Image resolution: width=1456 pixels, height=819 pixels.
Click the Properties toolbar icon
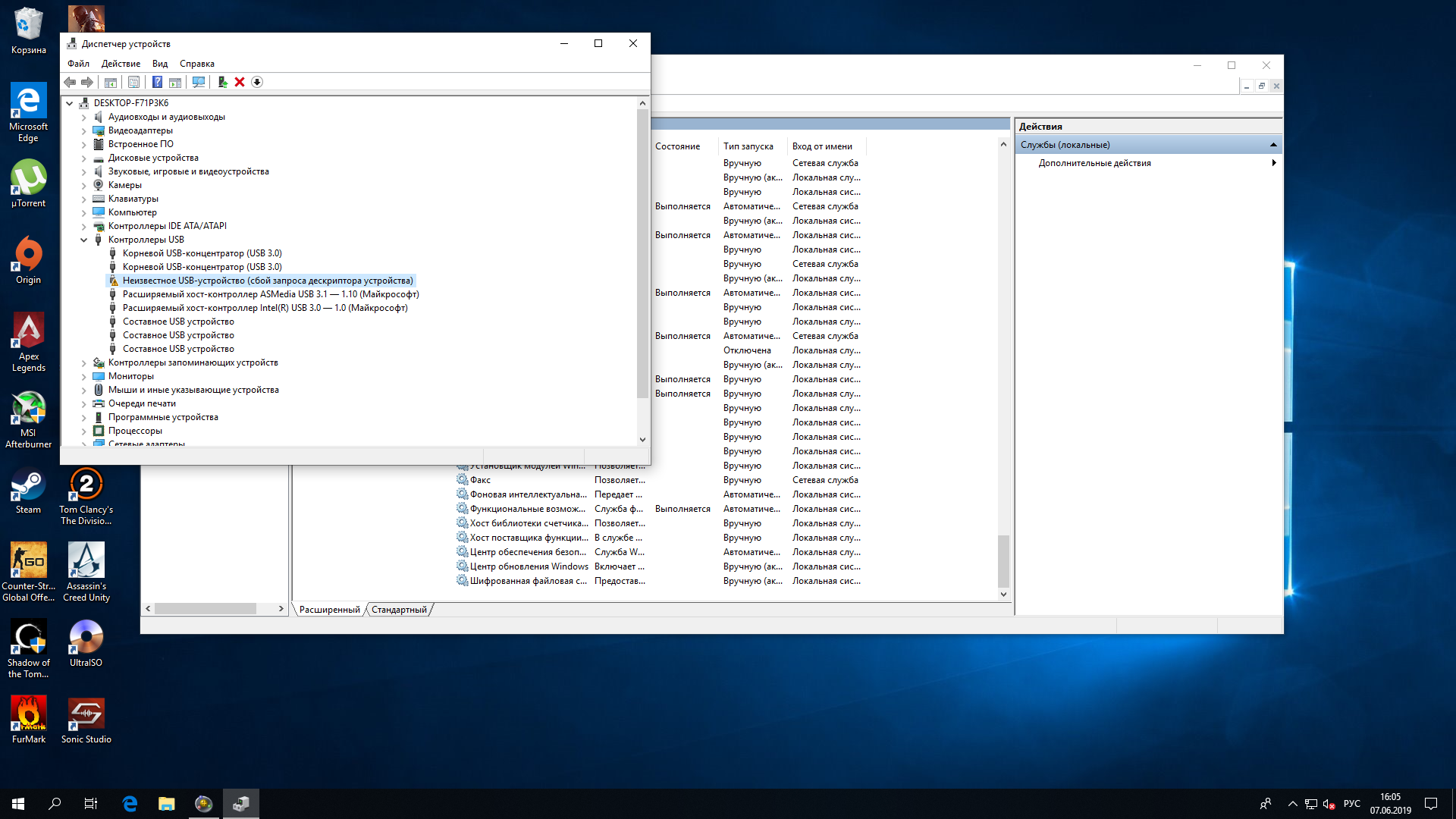(x=133, y=82)
